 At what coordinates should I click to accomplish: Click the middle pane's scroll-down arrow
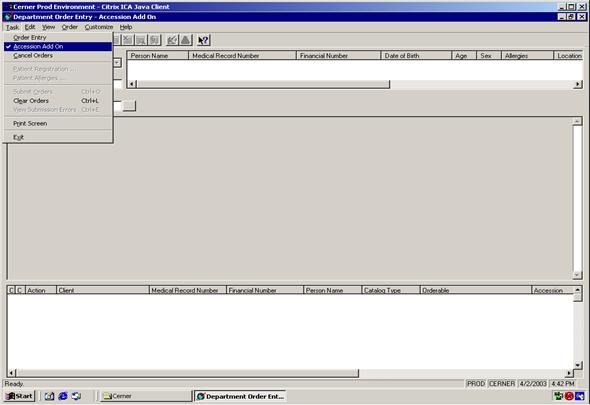[x=577, y=275]
